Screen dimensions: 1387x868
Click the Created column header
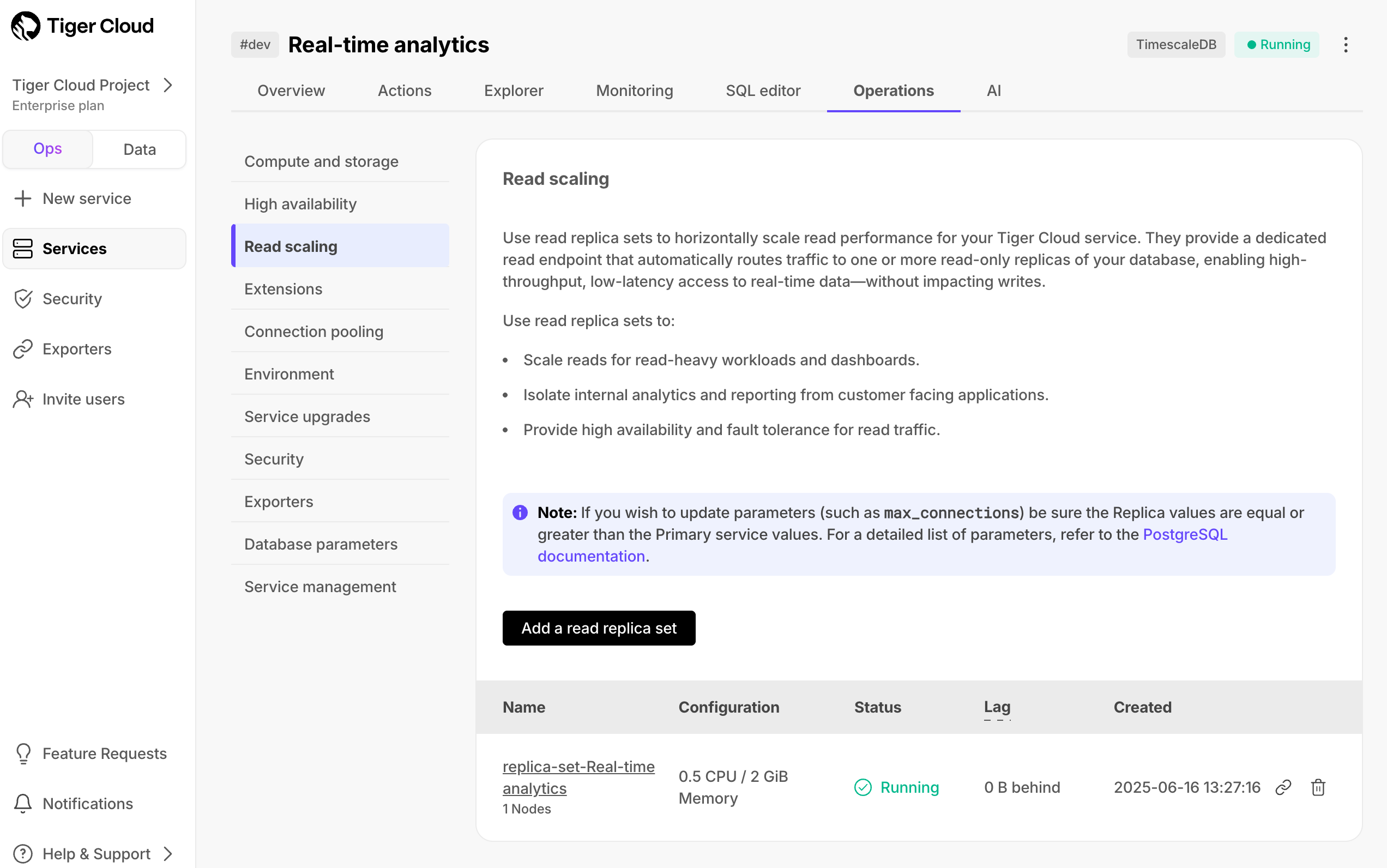pyautogui.click(x=1142, y=707)
